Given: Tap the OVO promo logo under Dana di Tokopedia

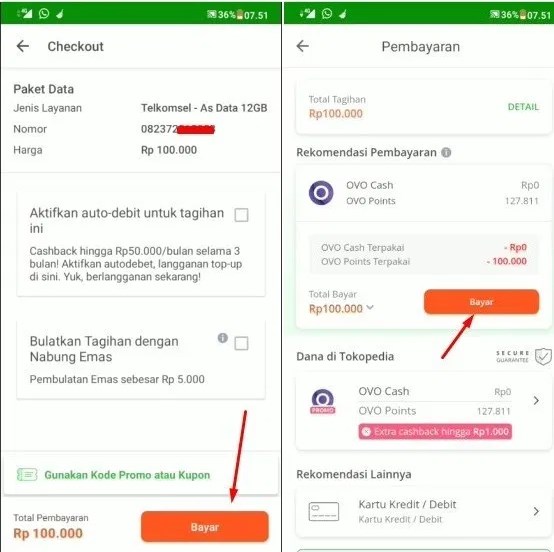Looking at the screenshot, I should [x=323, y=401].
